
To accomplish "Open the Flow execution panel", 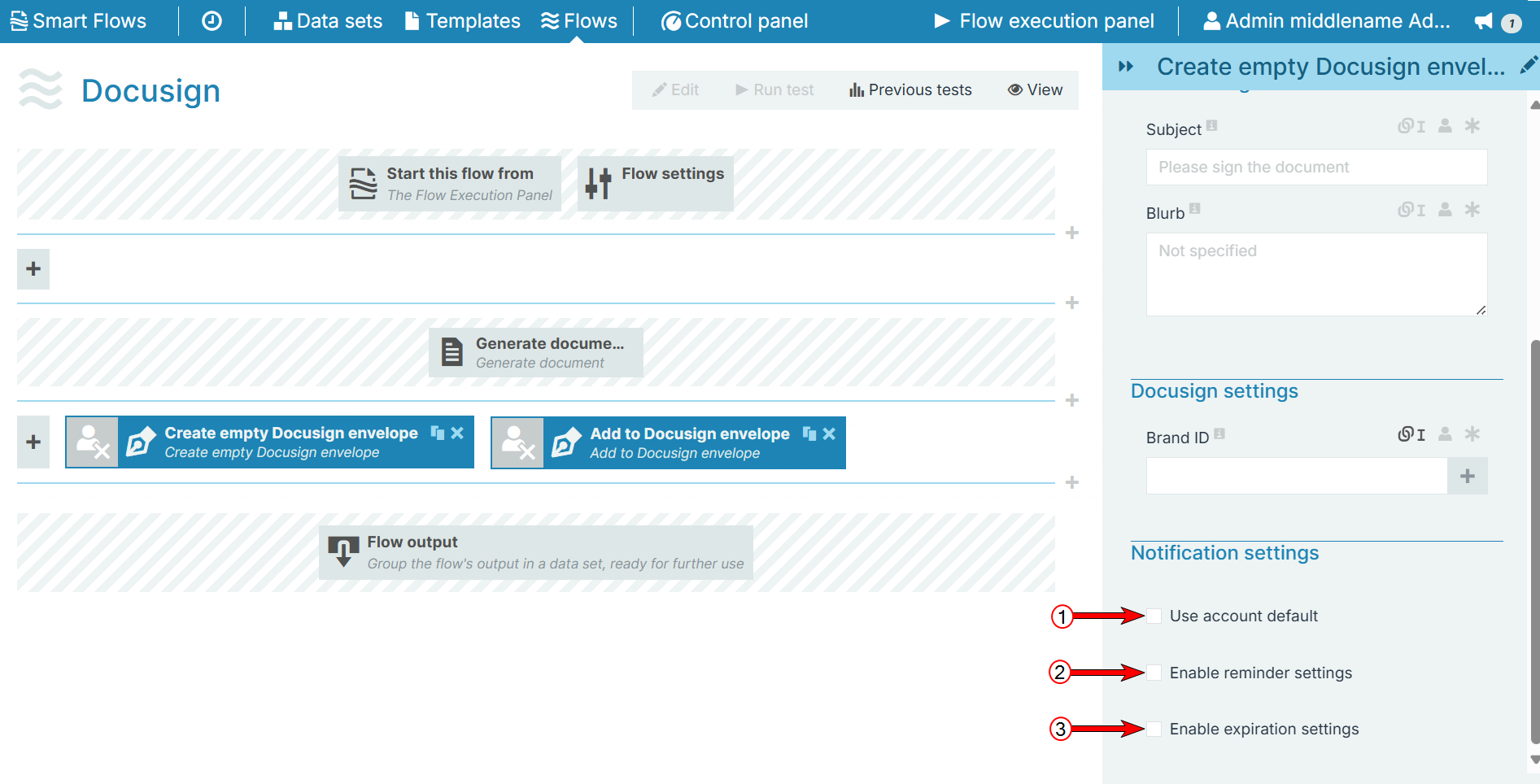I will point(1044,21).
